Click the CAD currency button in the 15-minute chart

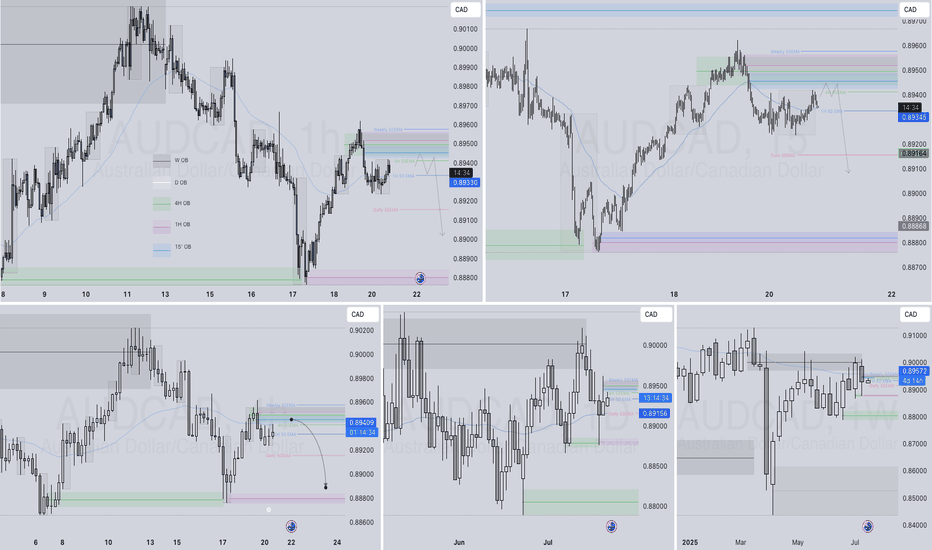(914, 10)
